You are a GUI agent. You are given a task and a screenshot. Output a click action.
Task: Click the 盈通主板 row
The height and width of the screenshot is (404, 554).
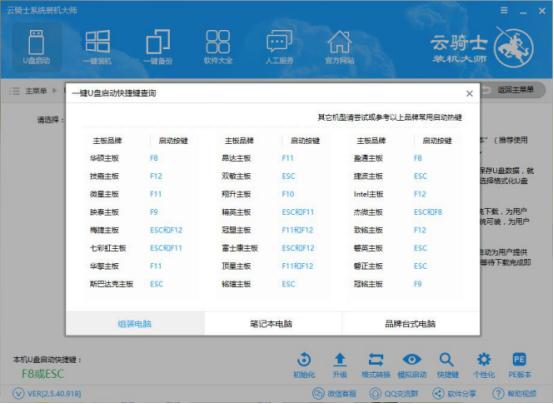point(404,158)
